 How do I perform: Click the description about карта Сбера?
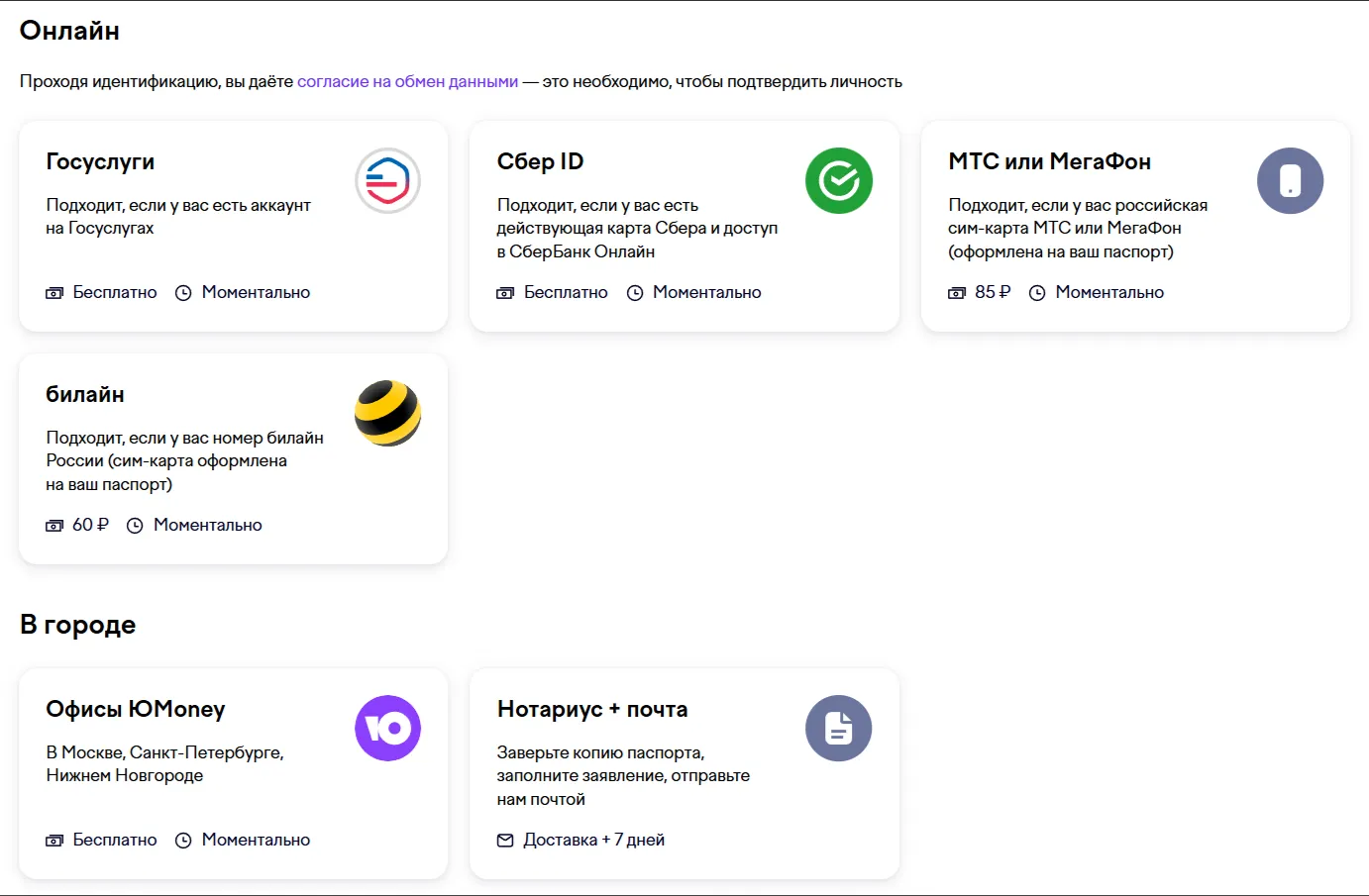point(637,229)
